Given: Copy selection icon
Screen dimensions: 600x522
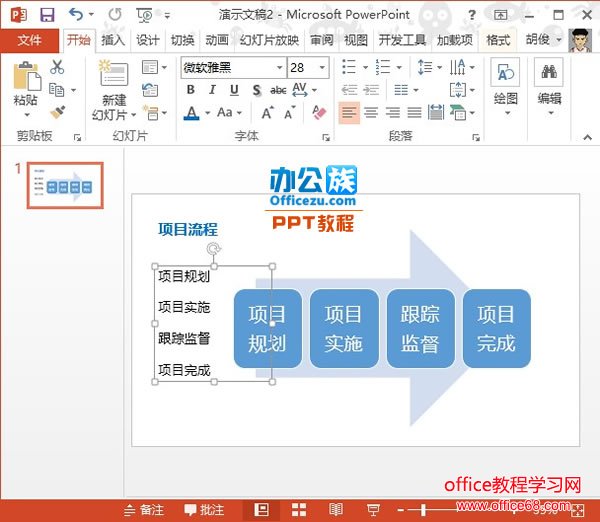Looking at the screenshot, I should point(57,90).
